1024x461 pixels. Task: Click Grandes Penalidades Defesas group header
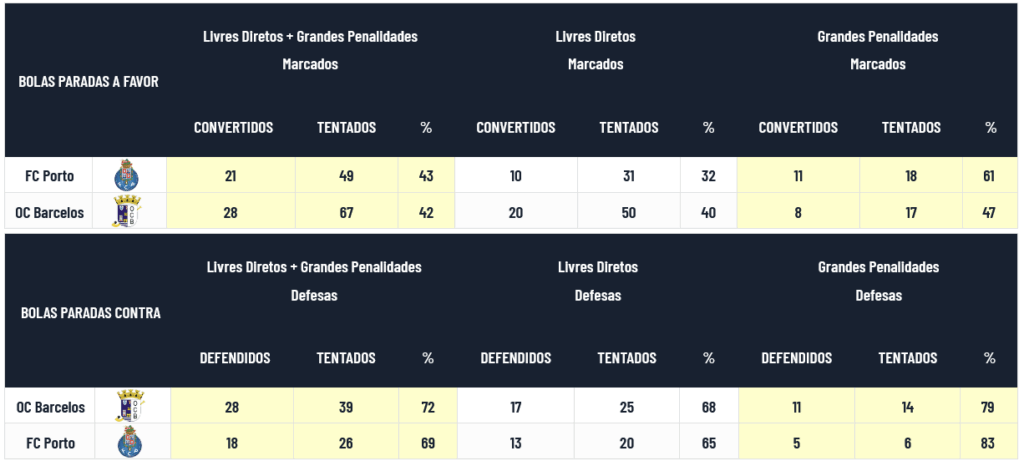(878, 281)
